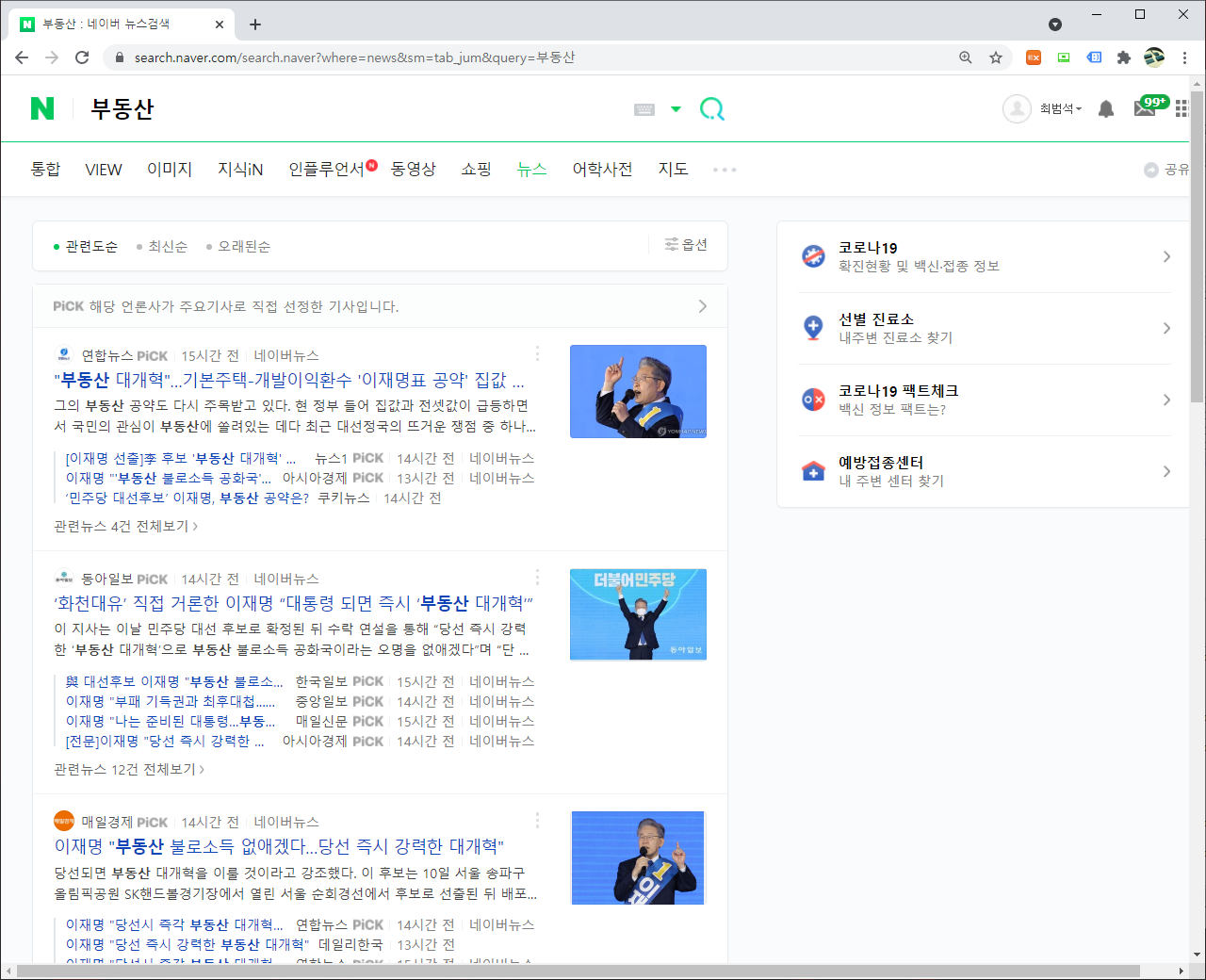Open the Chrome three-dot menu
The width and height of the screenshot is (1206, 980).
(1184, 57)
